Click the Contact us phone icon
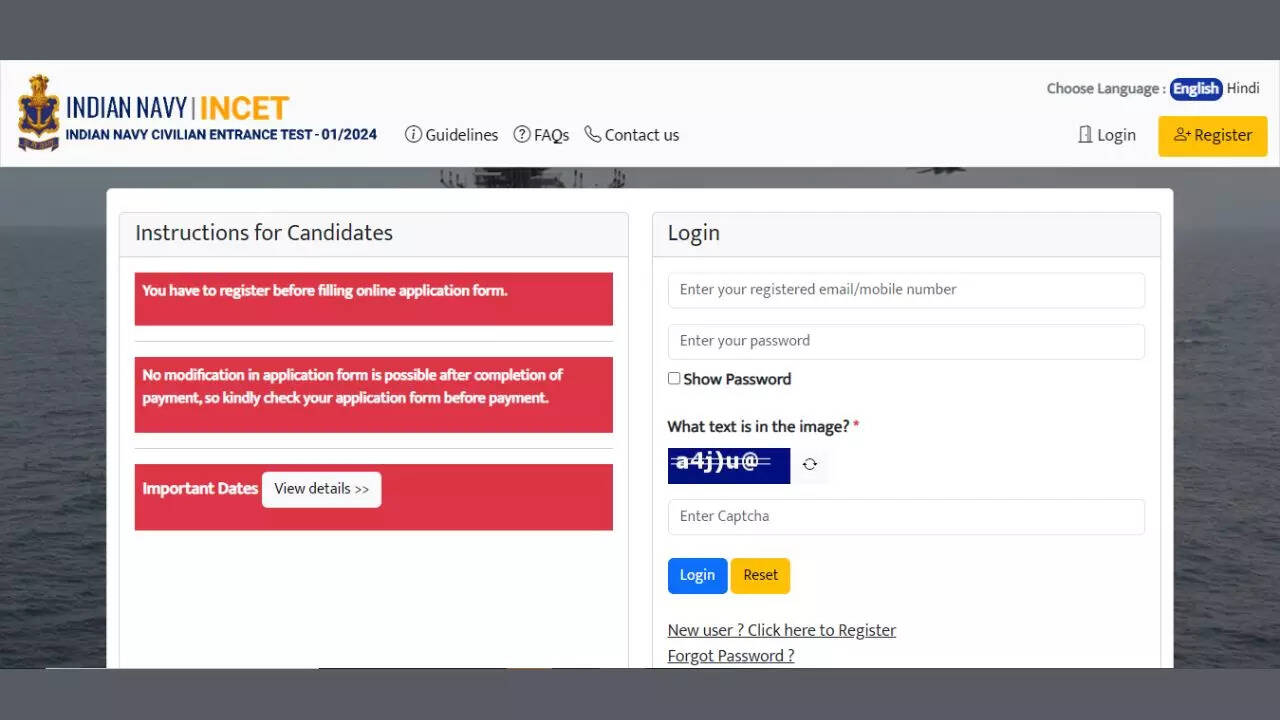The width and height of the screenshot is (1280, 720). pyautogui.click(x=593, y=134)
